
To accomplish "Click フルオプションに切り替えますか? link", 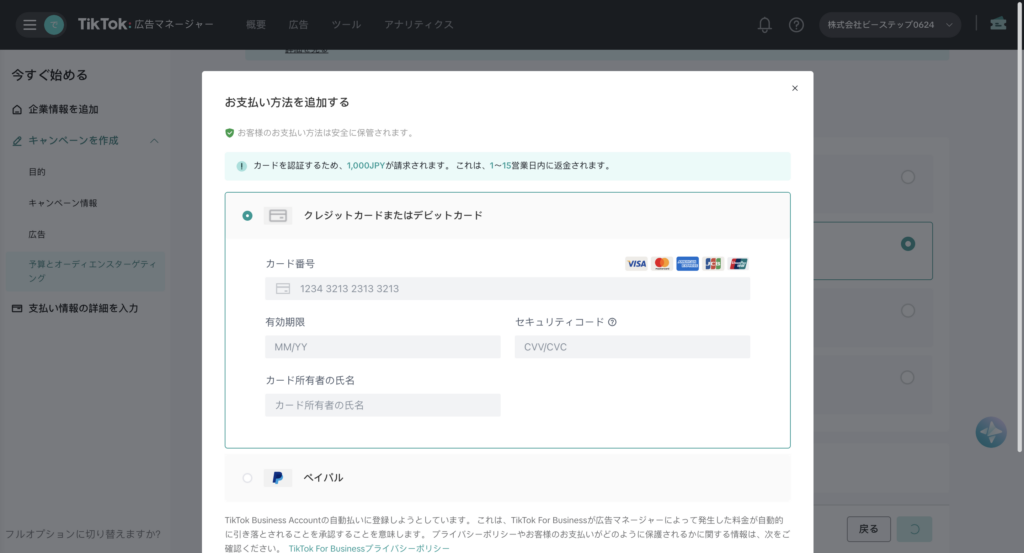I will (x=83, y=534).
